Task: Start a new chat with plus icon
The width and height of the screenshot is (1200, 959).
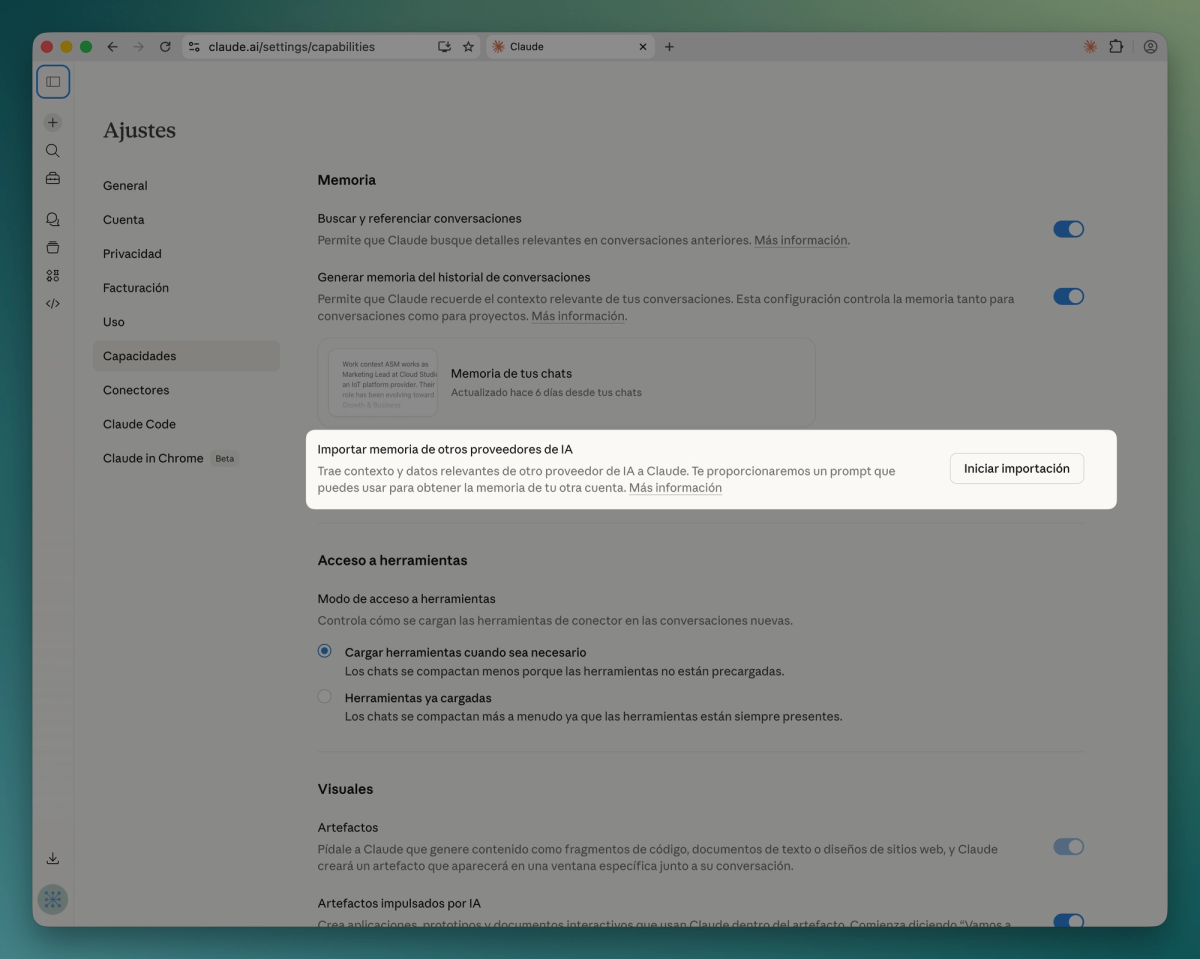Action: coord(53,123)
